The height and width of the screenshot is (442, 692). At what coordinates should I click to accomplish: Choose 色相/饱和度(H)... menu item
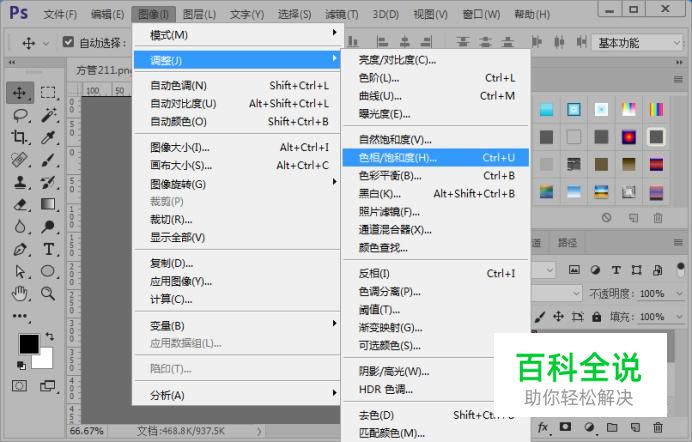coord(436,157)
